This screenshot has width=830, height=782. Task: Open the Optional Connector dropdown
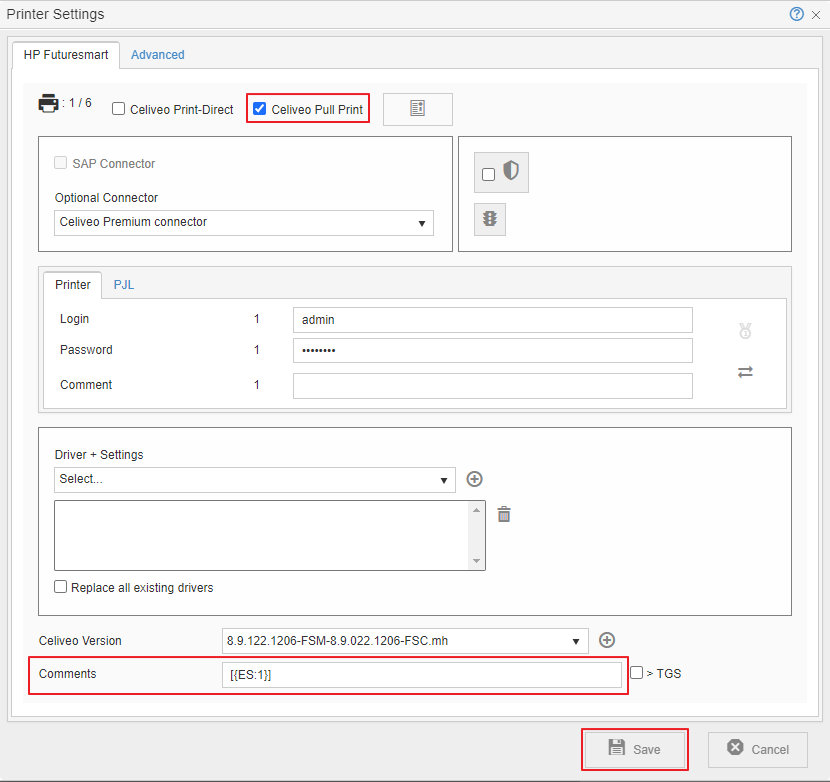coord(421,222)
